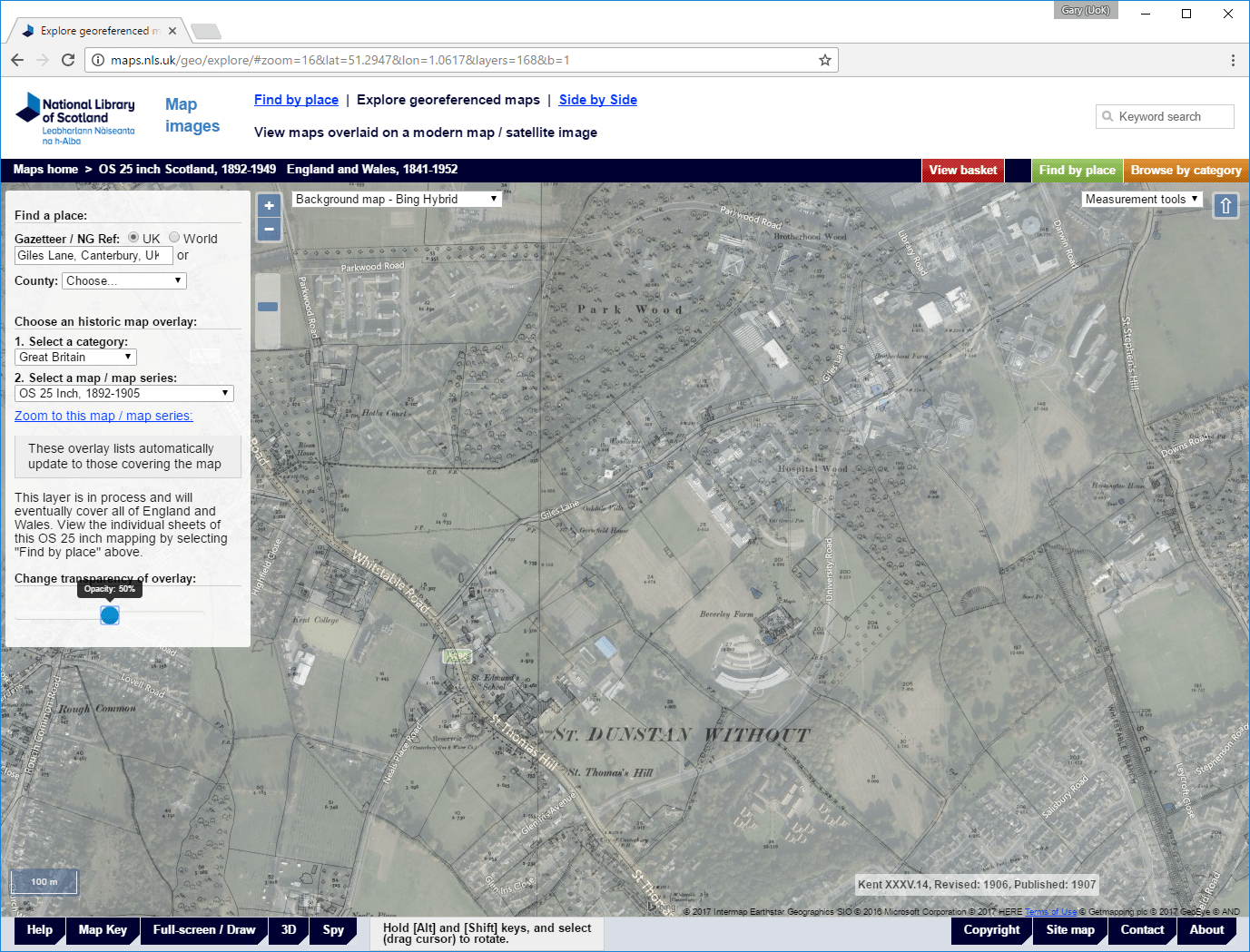Select the World gazetteer radio button
This screenshot has width=1250, height=952.
[174, 238]
